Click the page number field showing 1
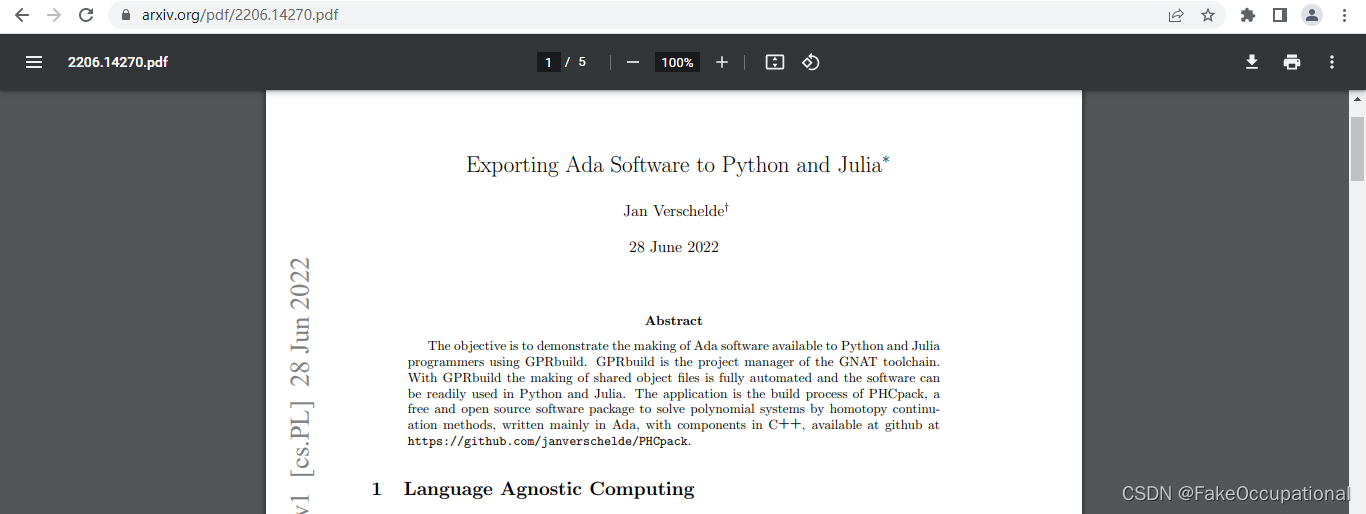1366x514 pixels. (x=547, y=62)
